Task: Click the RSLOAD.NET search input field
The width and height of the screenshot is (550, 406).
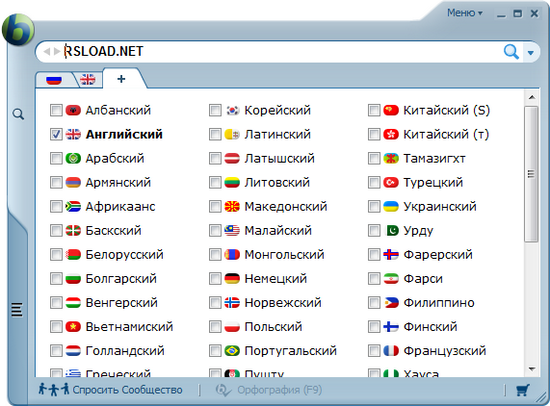Action: tap(282, 52)
